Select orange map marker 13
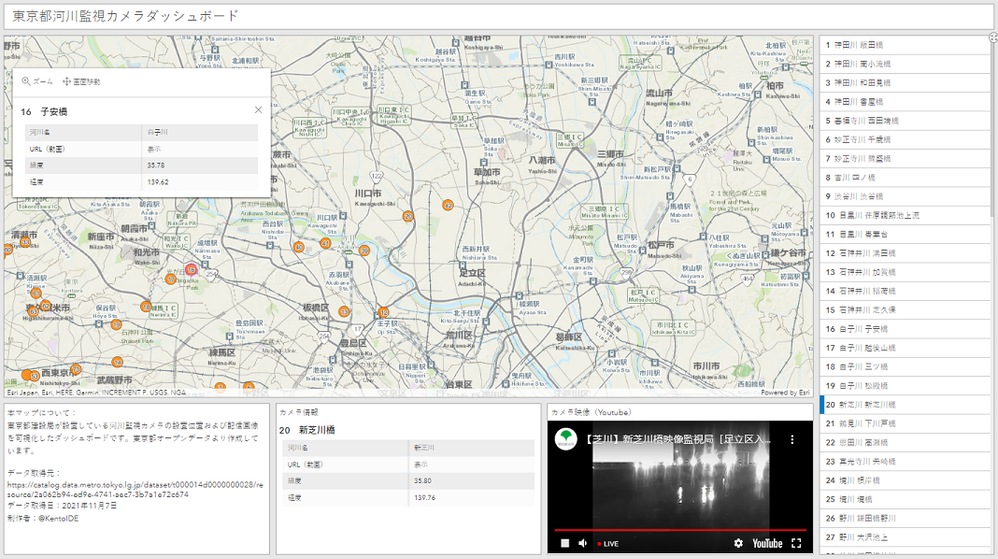The image size is (998, 559). click(x=344, y=311)
